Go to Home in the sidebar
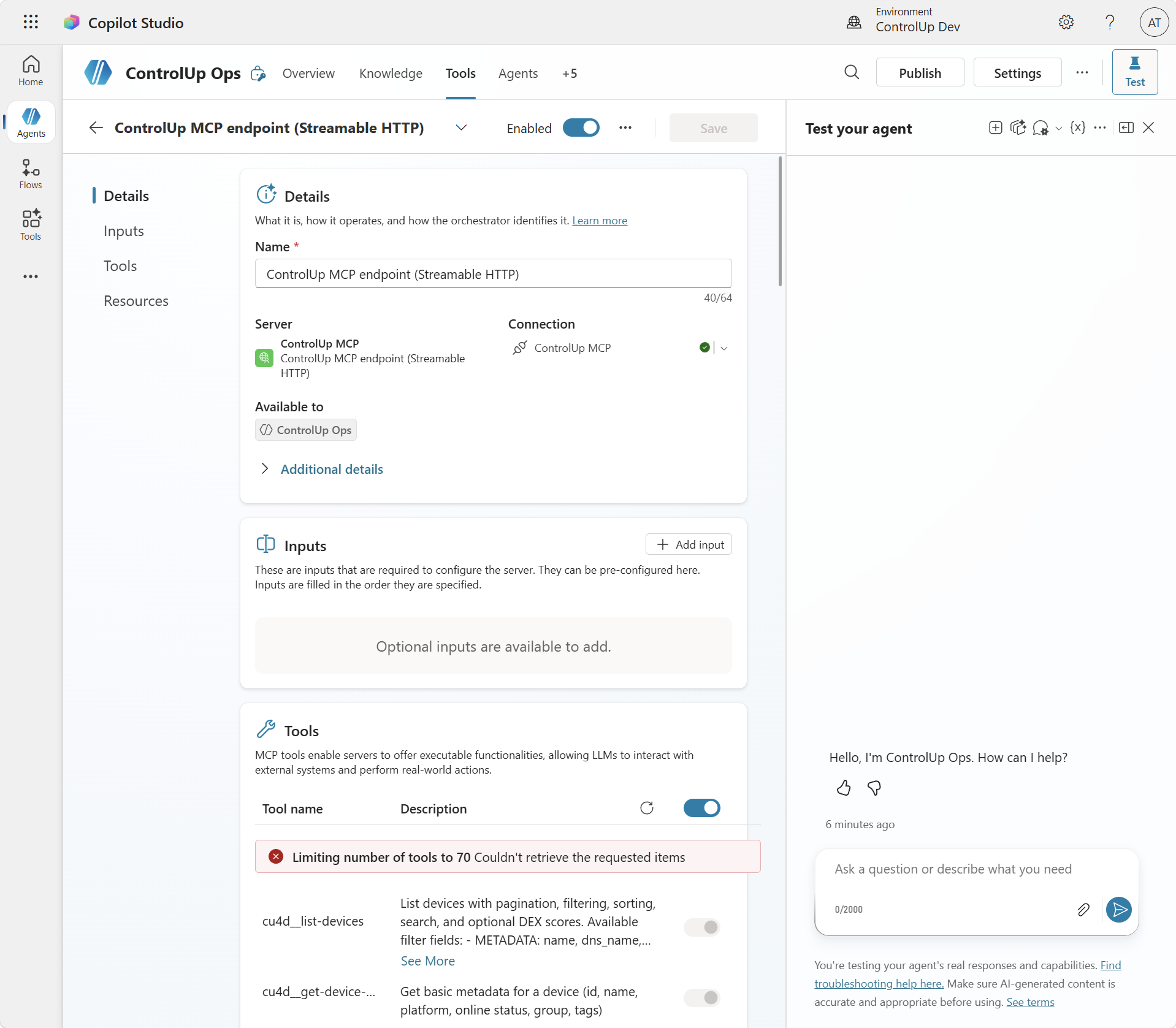 (x=31, y=71)
